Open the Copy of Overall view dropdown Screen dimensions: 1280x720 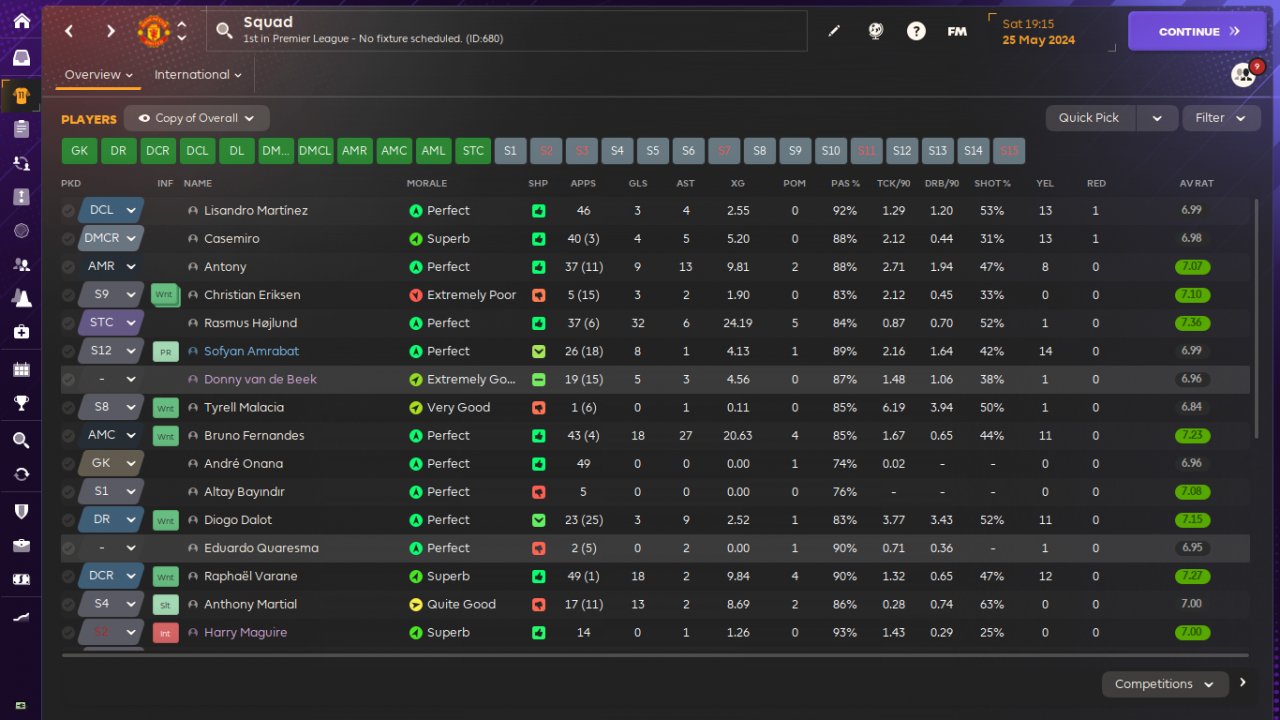pyautogui.click(x=197, y=118)
